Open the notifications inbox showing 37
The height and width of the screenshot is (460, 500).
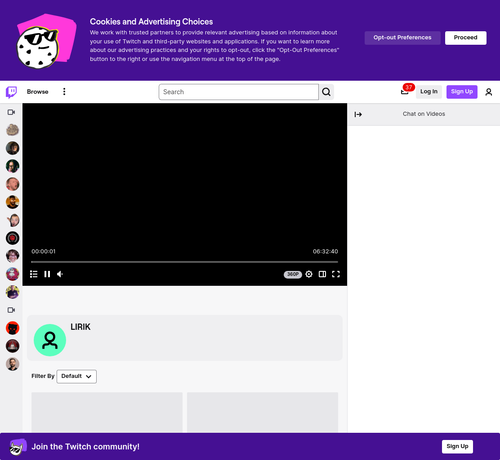(x=405, y=91)
